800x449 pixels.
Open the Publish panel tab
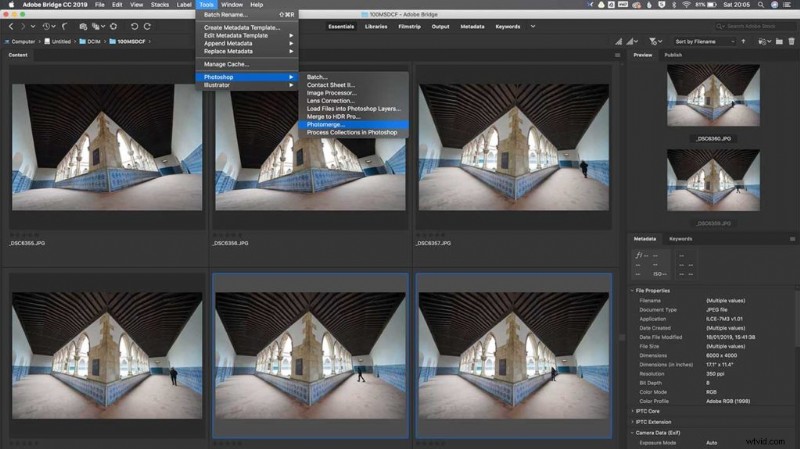(x=673, y=55)
